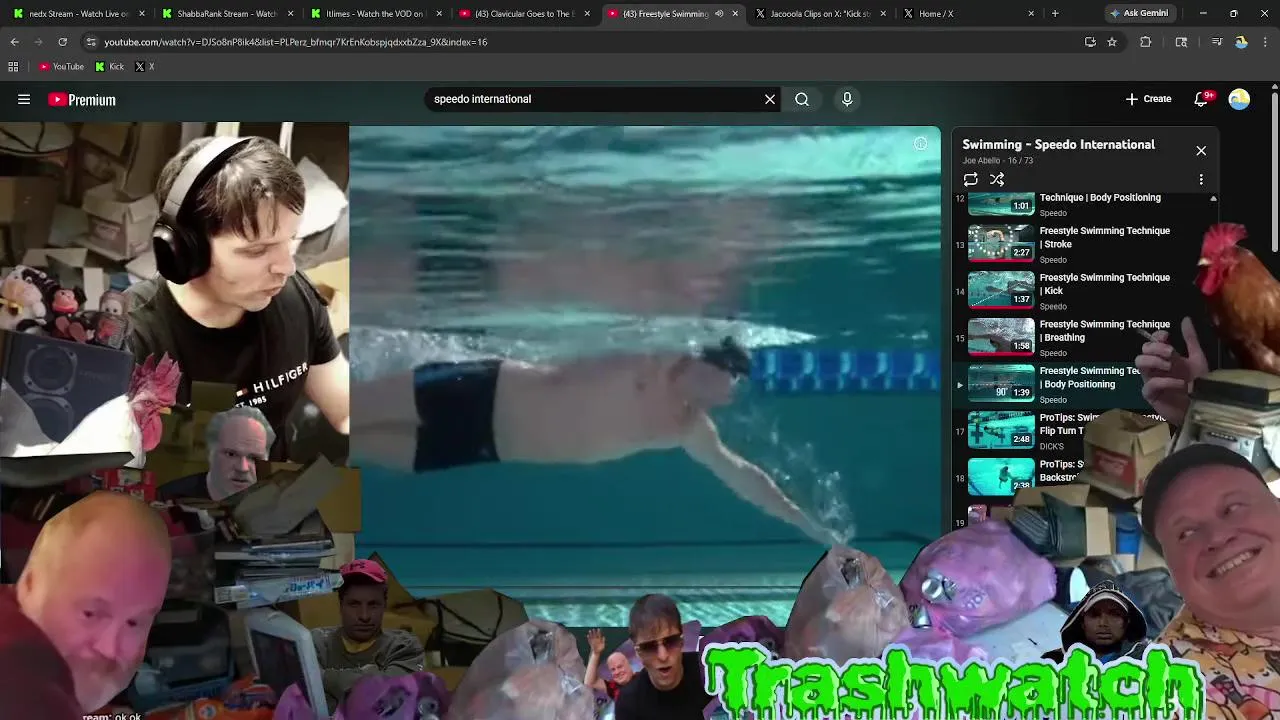Image resolution: width=1280 pixels, height=720 pixels.
Task: Reload the current page
Action: pos(62,42)
